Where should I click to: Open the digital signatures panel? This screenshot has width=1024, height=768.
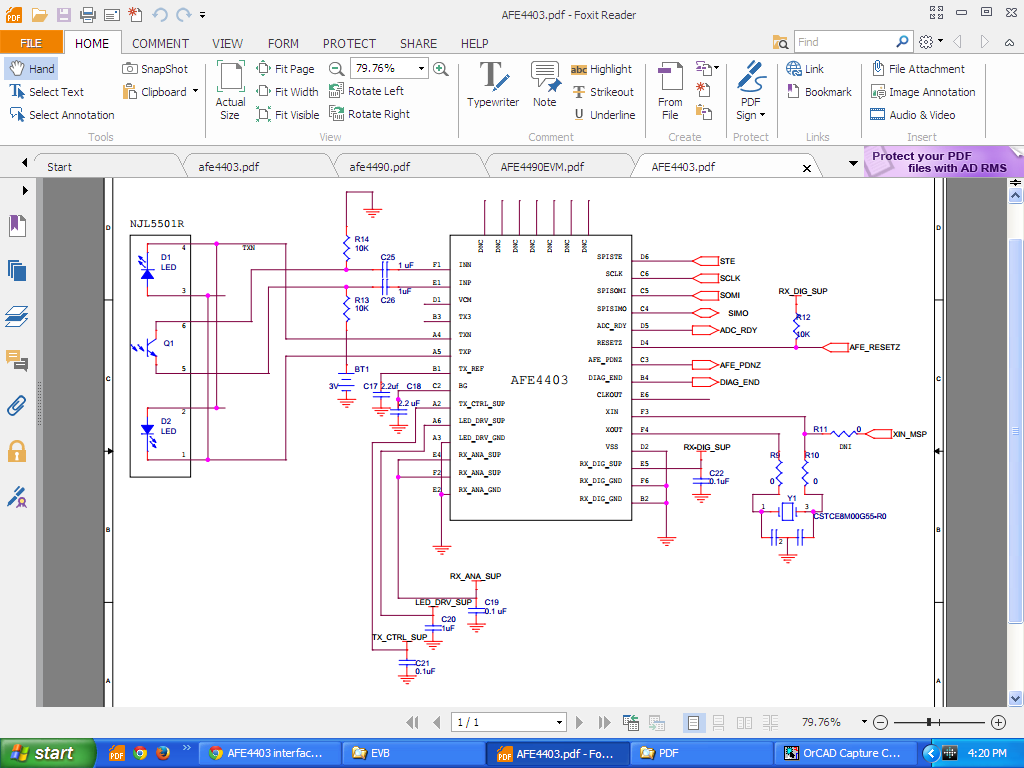click(17, 496)
